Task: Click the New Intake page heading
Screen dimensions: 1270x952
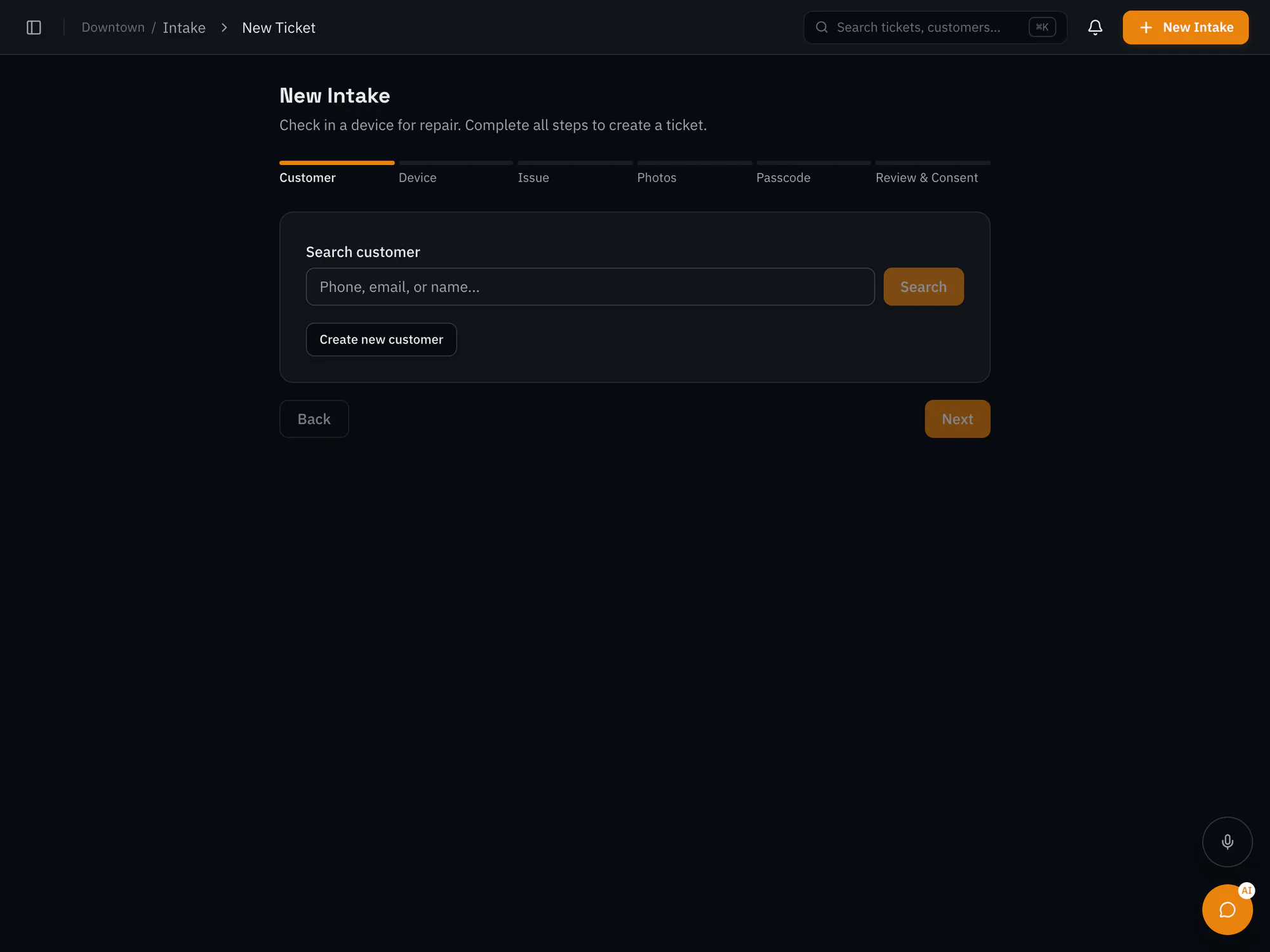Action: pyautogui.click(x=335, y=96)
